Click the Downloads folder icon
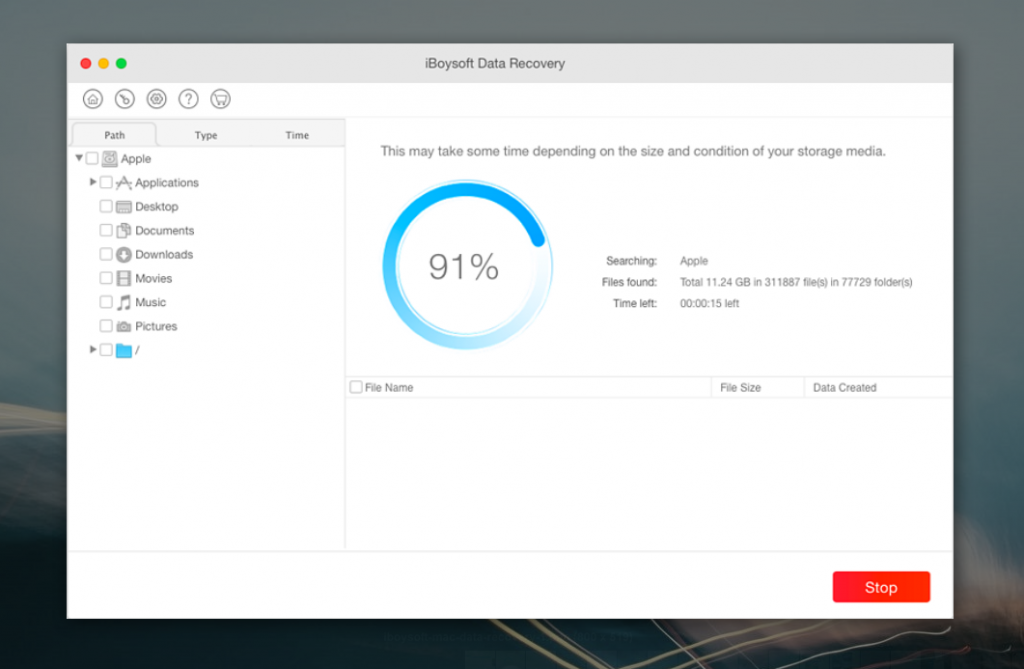This screenshot has height=669, width=1024. click(123, 255)
